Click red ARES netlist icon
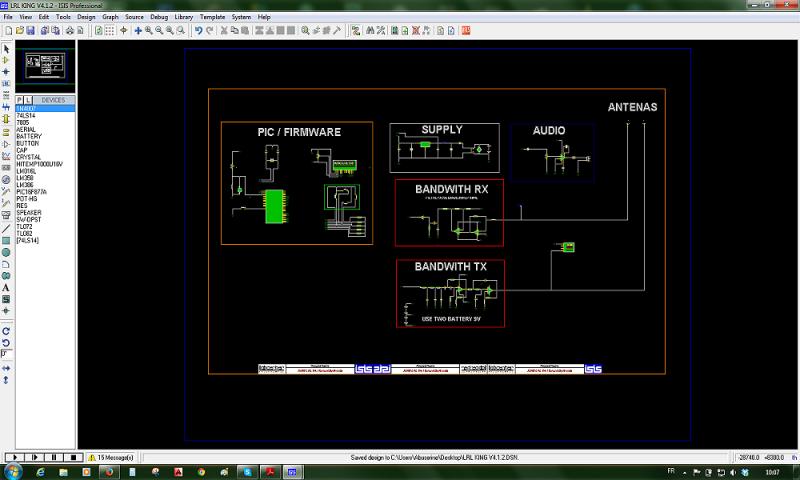Viewport: 800px width, 480px height. [466, 31]
